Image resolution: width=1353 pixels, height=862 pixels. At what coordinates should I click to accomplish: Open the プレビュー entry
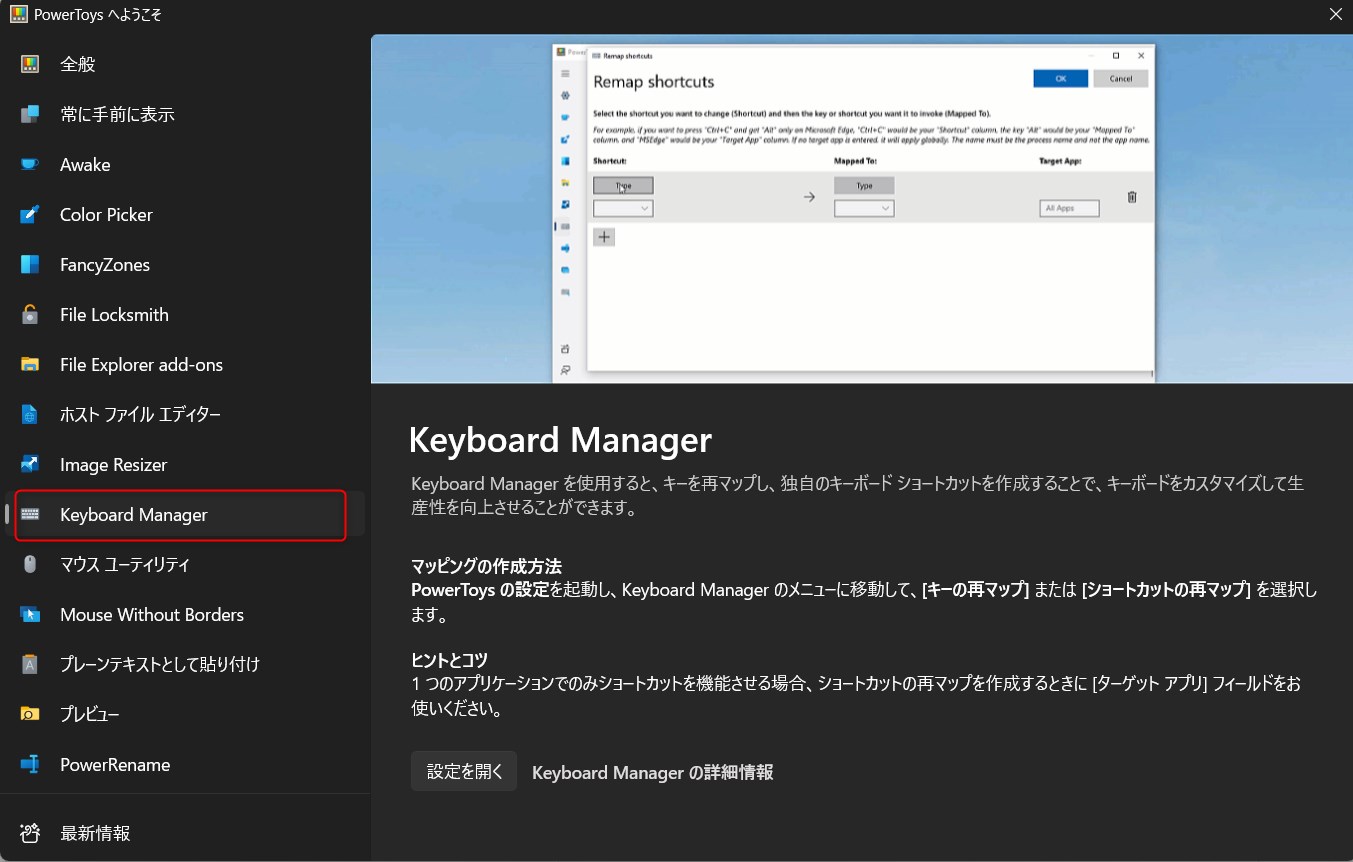[x=185, y=714]
